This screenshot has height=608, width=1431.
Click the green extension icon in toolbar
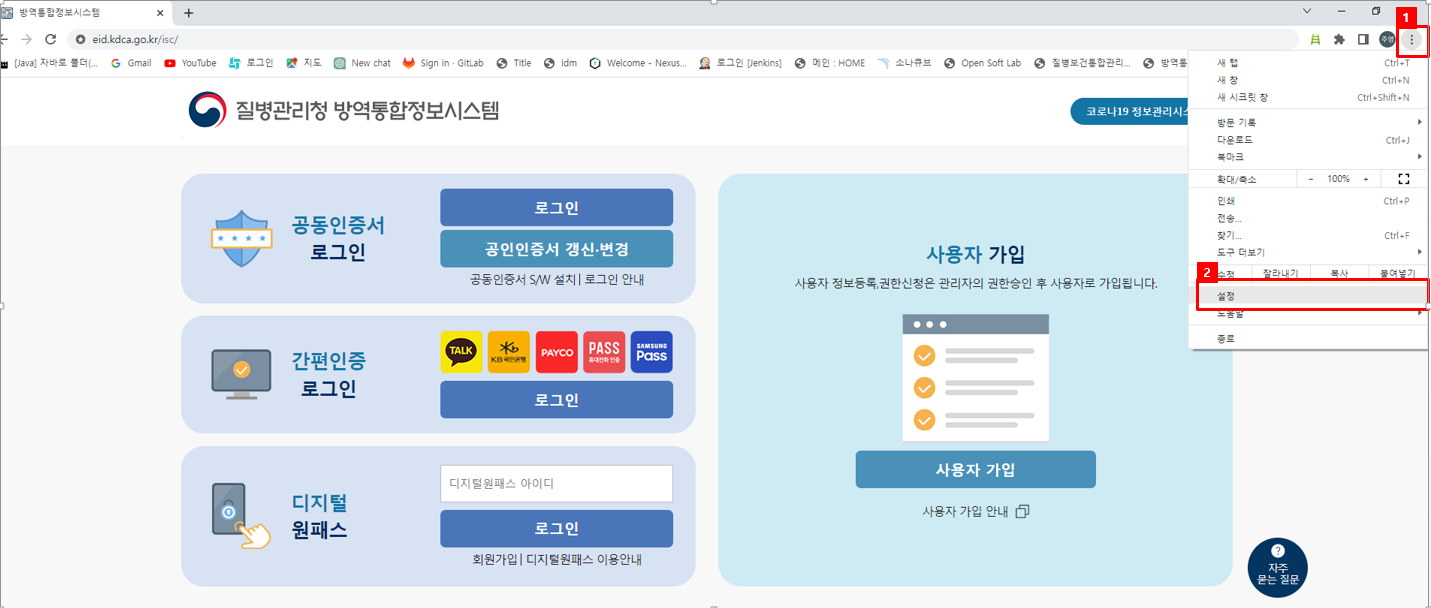click(x=1315, y=39)
